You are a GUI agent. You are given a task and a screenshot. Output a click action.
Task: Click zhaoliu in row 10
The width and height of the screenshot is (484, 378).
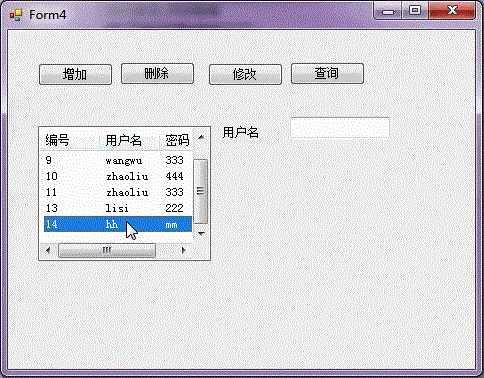click(127, 177)
